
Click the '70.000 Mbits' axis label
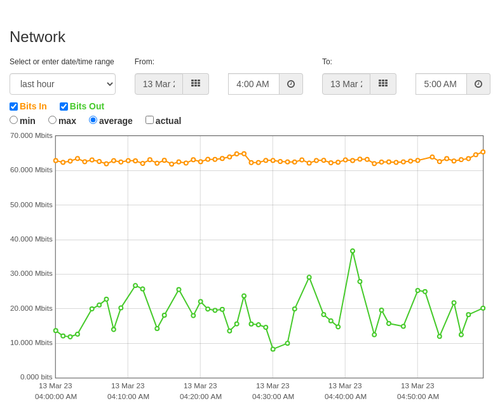click(x=31, y=136)
